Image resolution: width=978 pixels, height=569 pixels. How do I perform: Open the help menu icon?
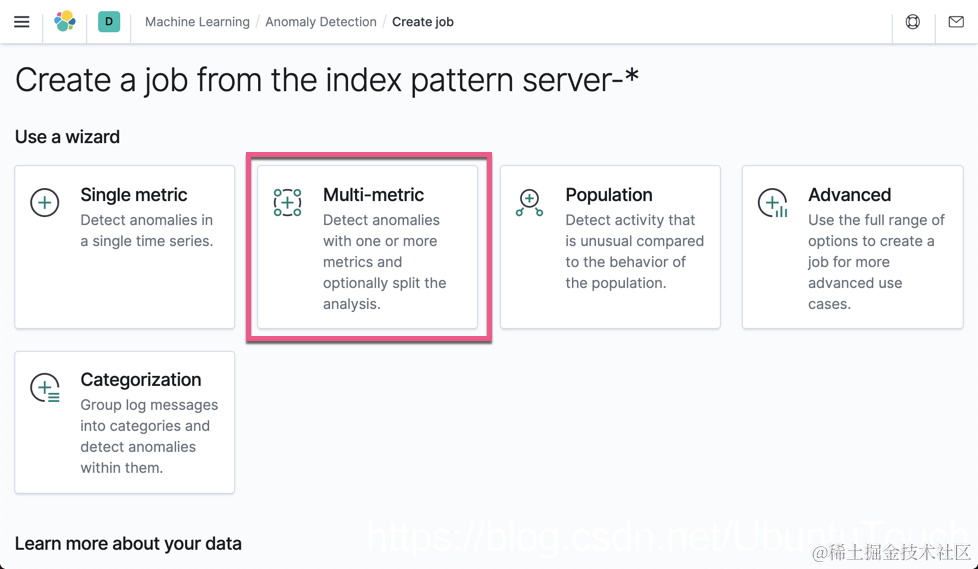pos(913,21)
